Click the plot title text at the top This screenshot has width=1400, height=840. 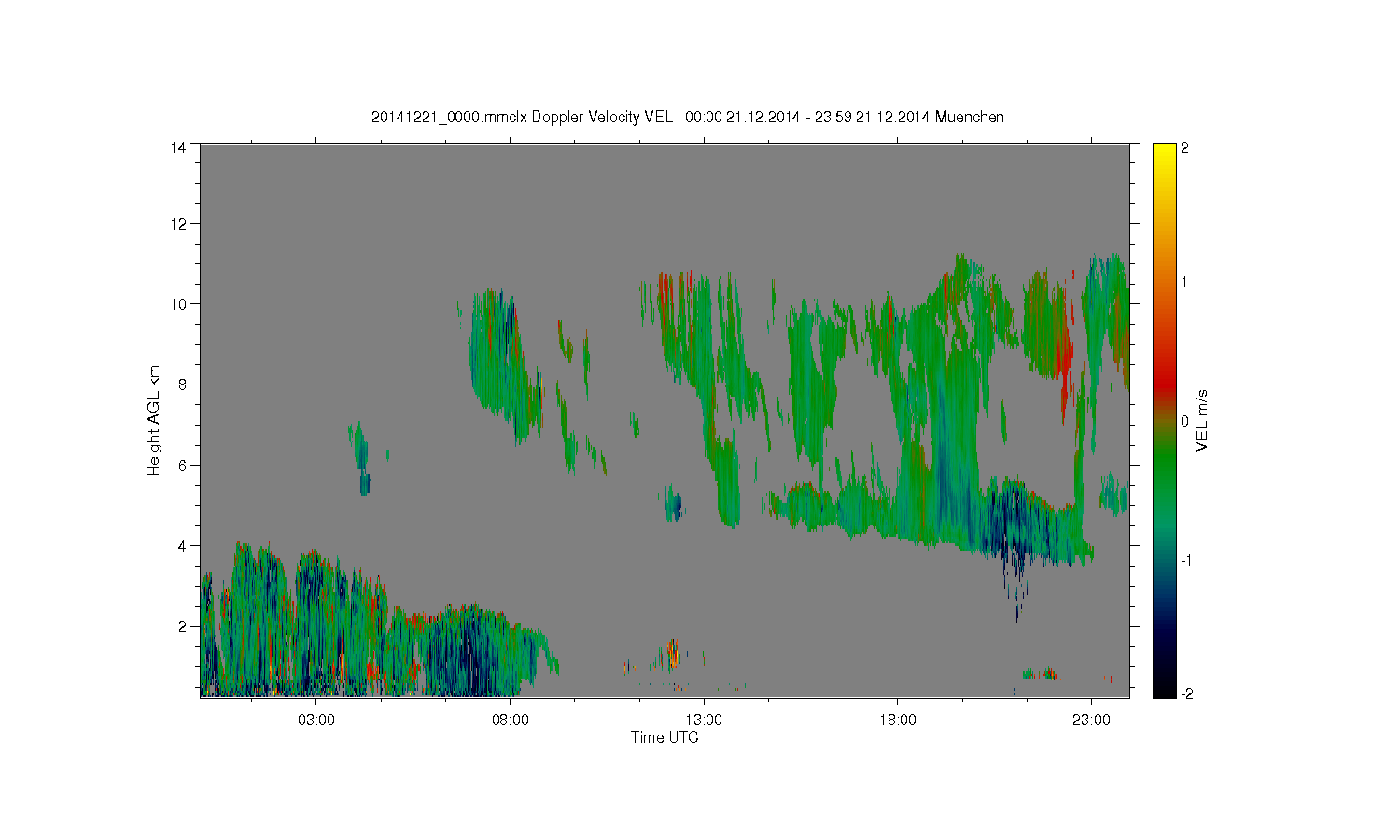coord(688,117)
